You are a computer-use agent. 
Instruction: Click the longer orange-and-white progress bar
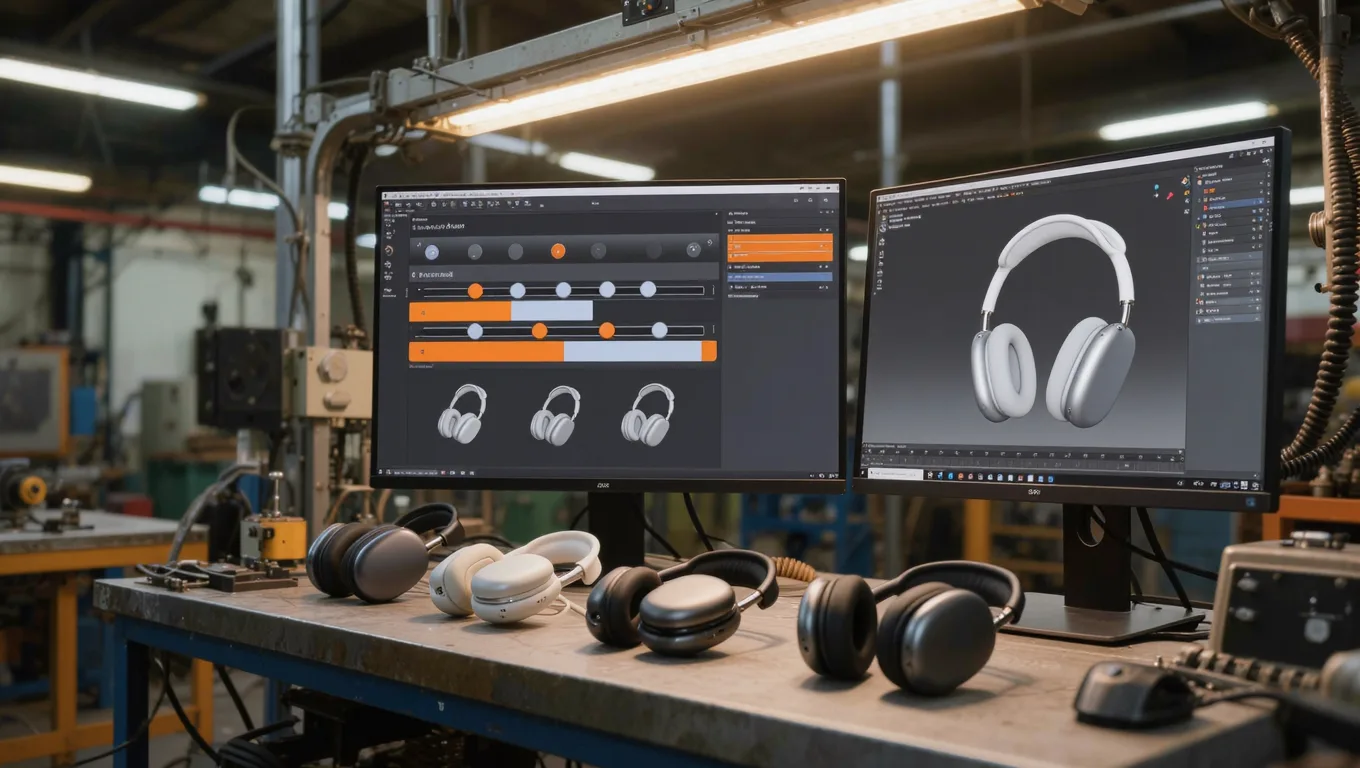pyautogui.click(x=563, y=351)
